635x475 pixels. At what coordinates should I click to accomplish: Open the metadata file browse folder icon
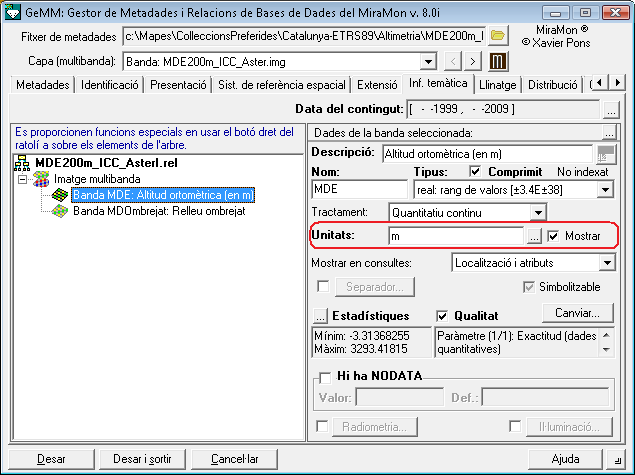click(x=498, y=36)
